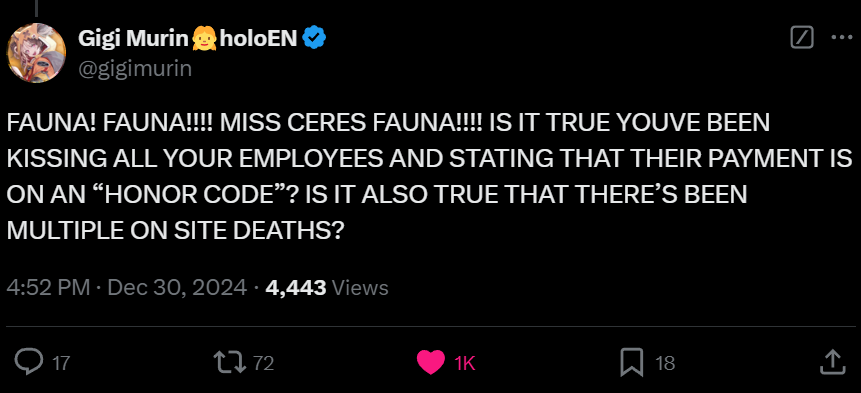Click the 17 replies count
861x393 pixels.
pyautogui.click(x=60, y=363)
